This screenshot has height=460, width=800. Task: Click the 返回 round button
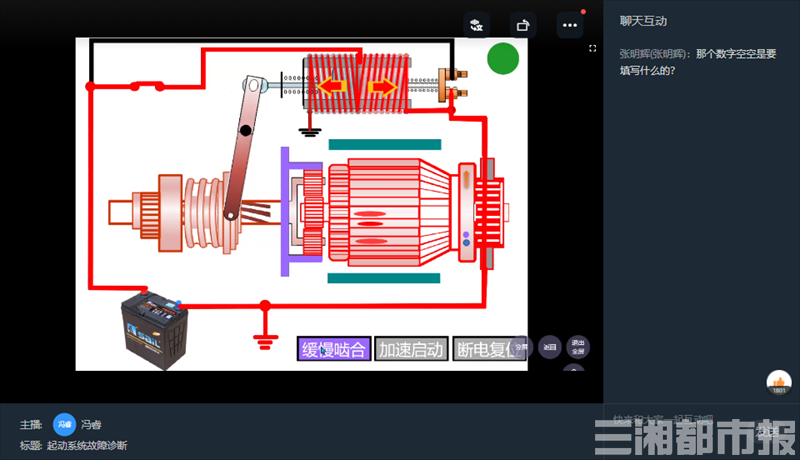point(549,347)
